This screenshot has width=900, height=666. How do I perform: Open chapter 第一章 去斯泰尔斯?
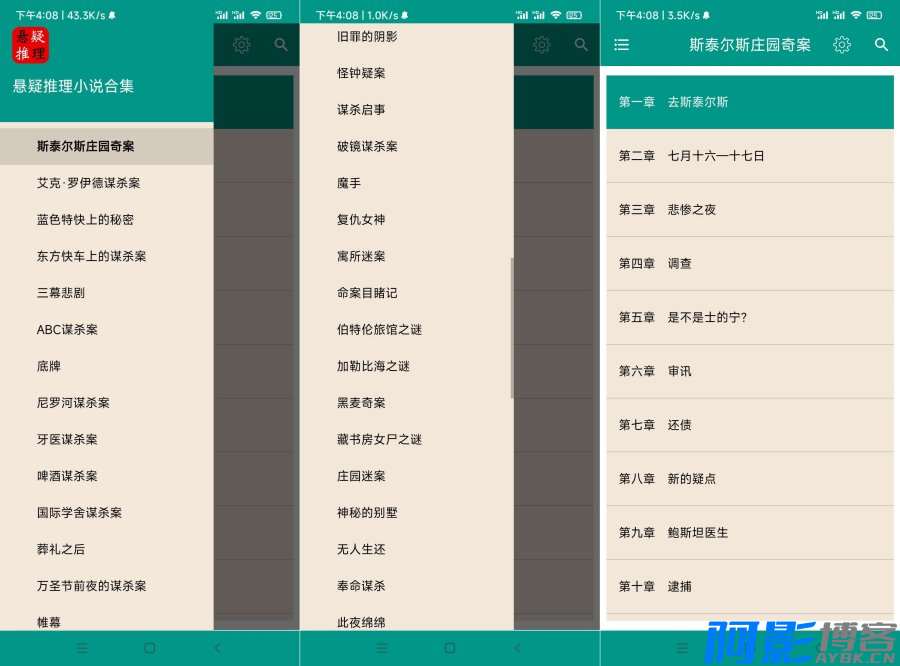(x=749, y=102)
